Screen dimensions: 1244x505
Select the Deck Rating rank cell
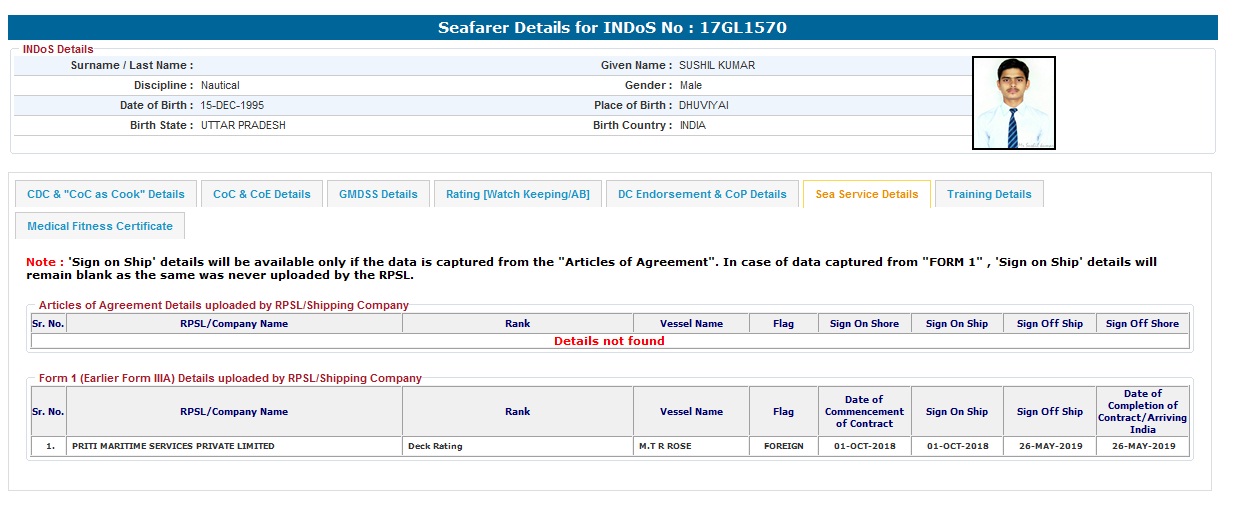point(435,446)
